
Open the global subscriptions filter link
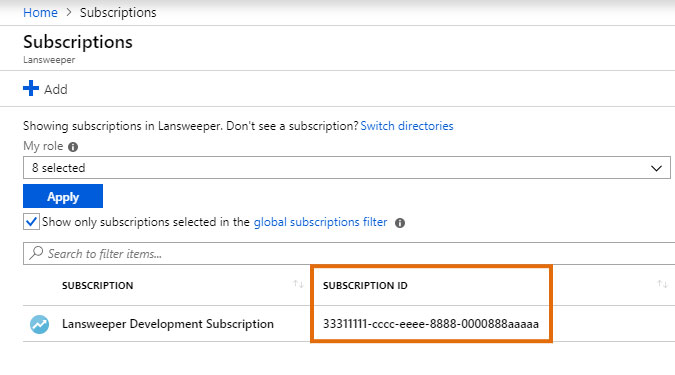[x=320, y=222]
